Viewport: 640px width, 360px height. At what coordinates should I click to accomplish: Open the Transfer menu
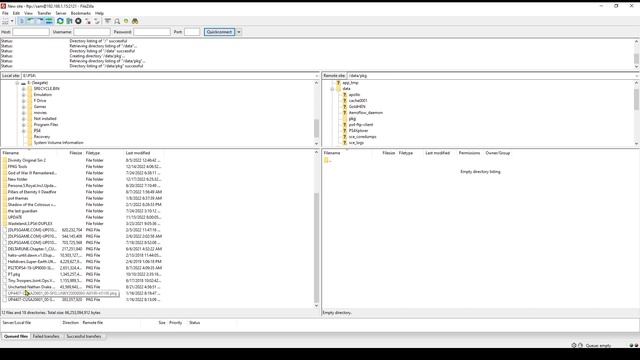click(x=44, y=13)
